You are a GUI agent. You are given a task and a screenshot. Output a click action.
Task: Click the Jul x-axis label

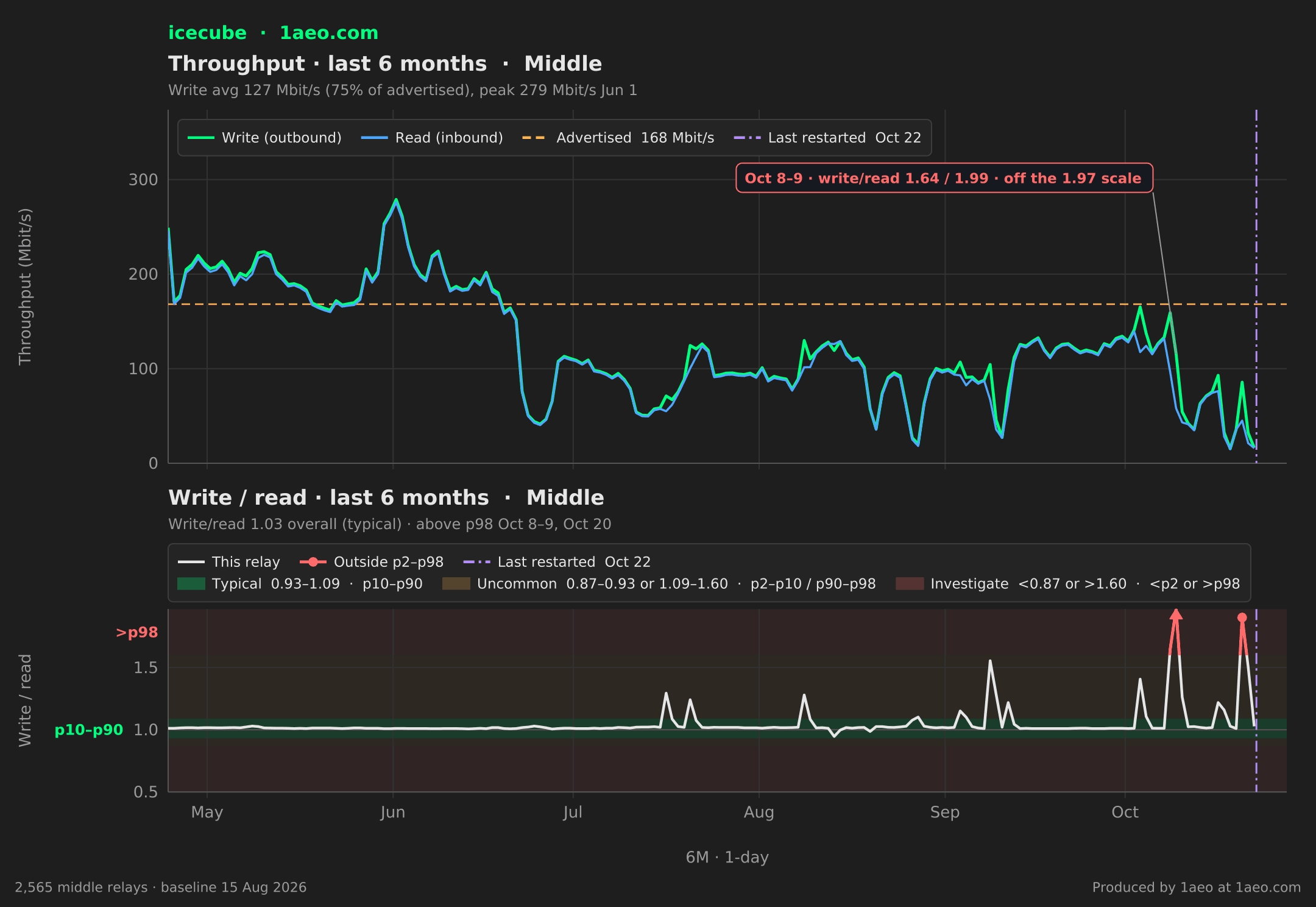573,813
